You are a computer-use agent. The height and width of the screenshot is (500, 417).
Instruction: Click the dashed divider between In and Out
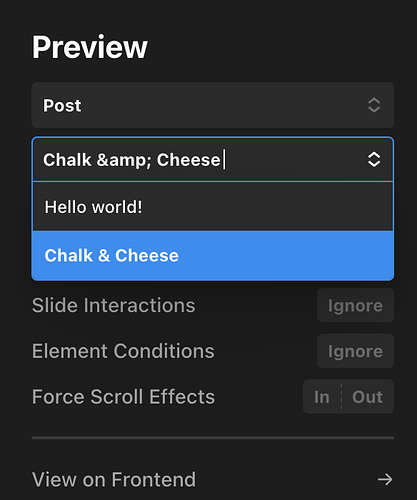pyautogui.click(x=341, y=397)
